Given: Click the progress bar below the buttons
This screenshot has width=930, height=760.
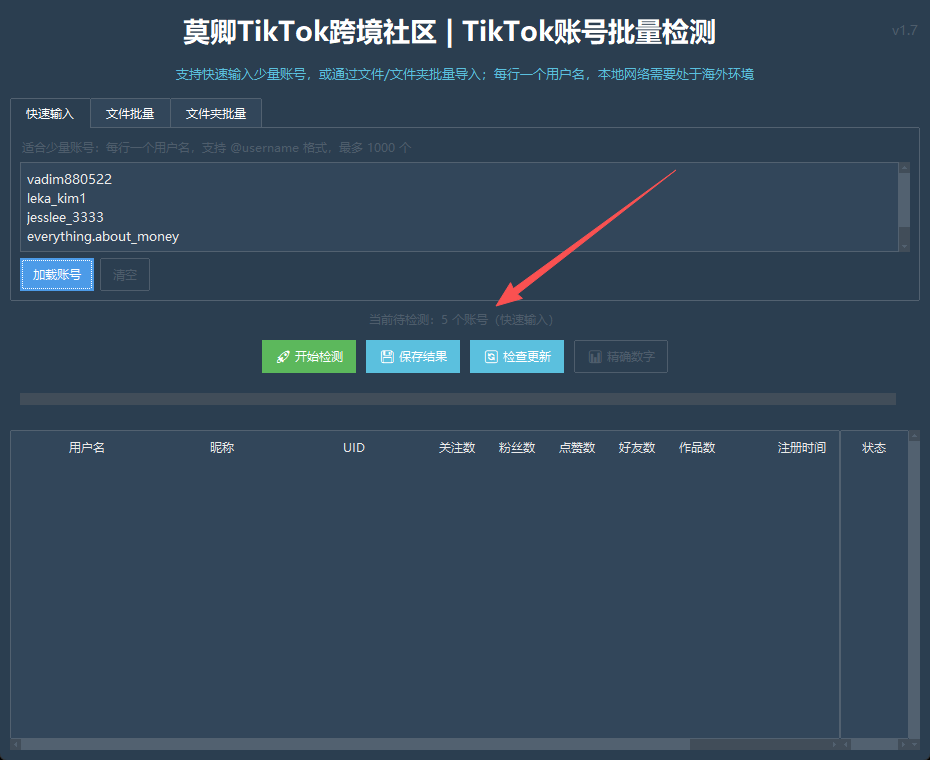Looking at the screenshot, I should 458,399.
